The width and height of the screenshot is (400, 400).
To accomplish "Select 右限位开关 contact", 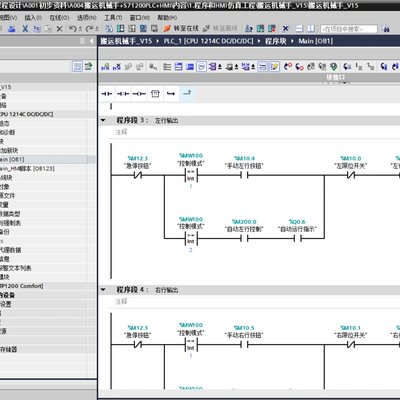I will [351, 345].
